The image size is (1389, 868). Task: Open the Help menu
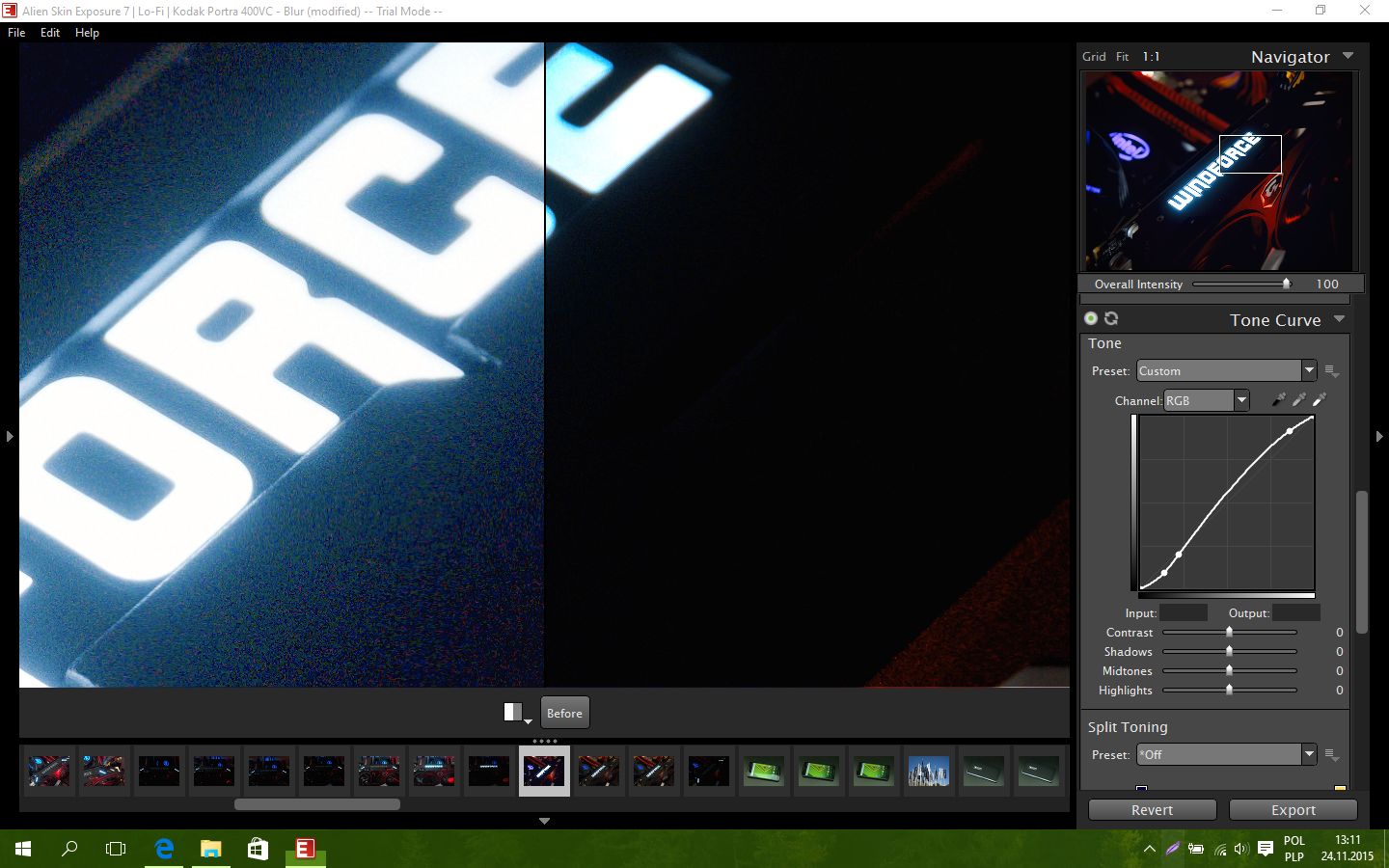tap(87, 32)
